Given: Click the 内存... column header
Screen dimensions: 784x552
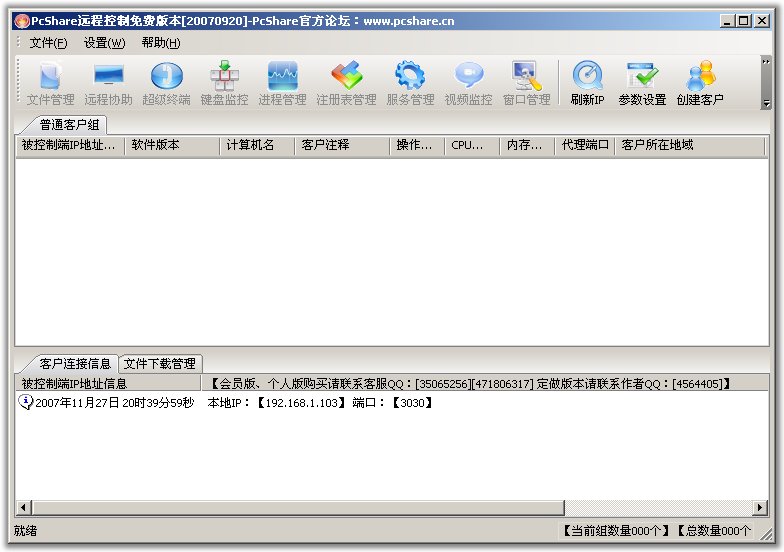Looking at the screenshot, I should pos(527,146).
